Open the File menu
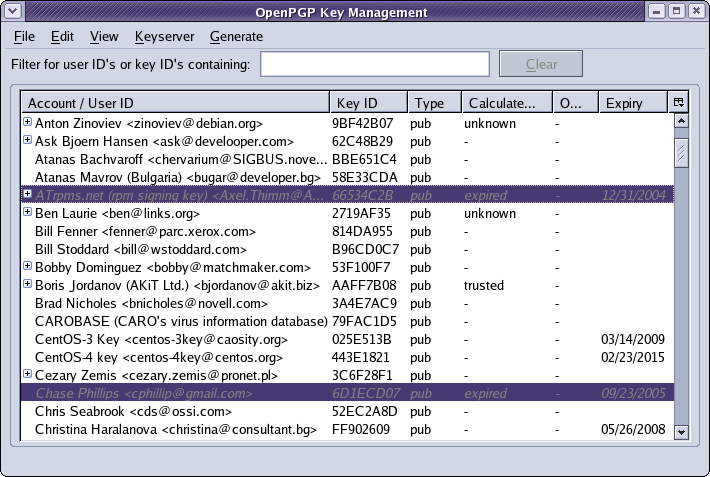 (24, 37)
